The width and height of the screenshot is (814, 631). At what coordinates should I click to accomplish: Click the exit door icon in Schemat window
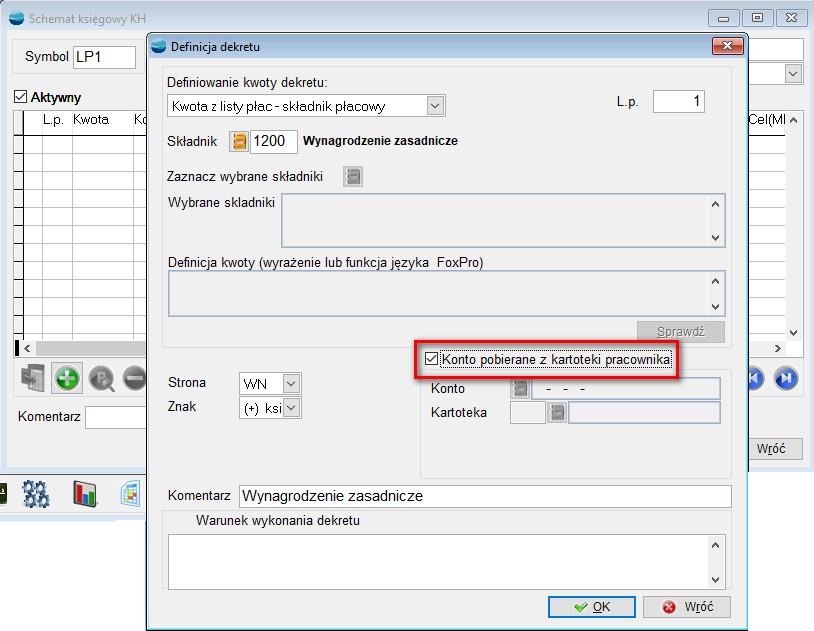pos(33,378)
